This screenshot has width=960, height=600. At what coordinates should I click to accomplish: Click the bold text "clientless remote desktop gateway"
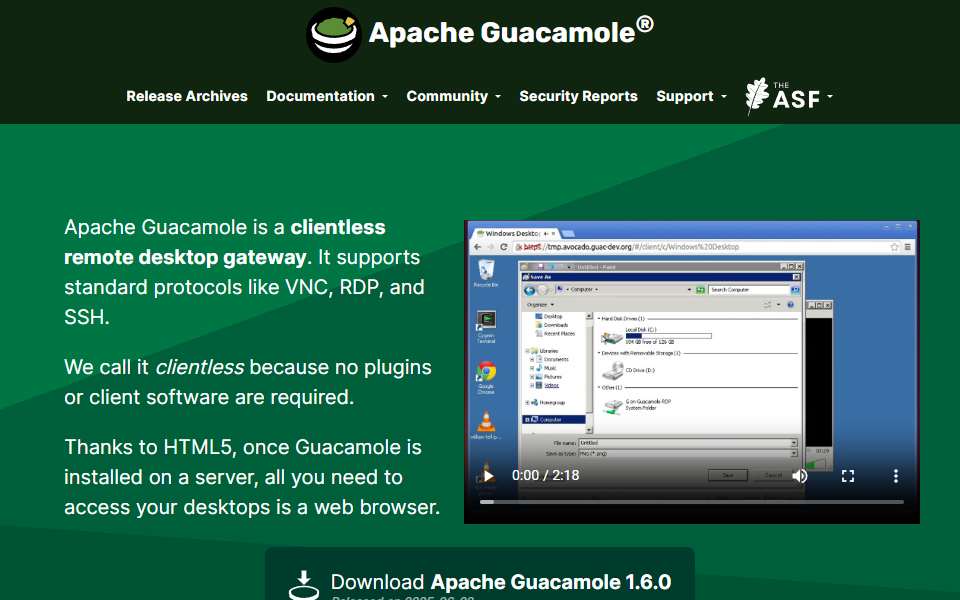(x=225, y=242)
